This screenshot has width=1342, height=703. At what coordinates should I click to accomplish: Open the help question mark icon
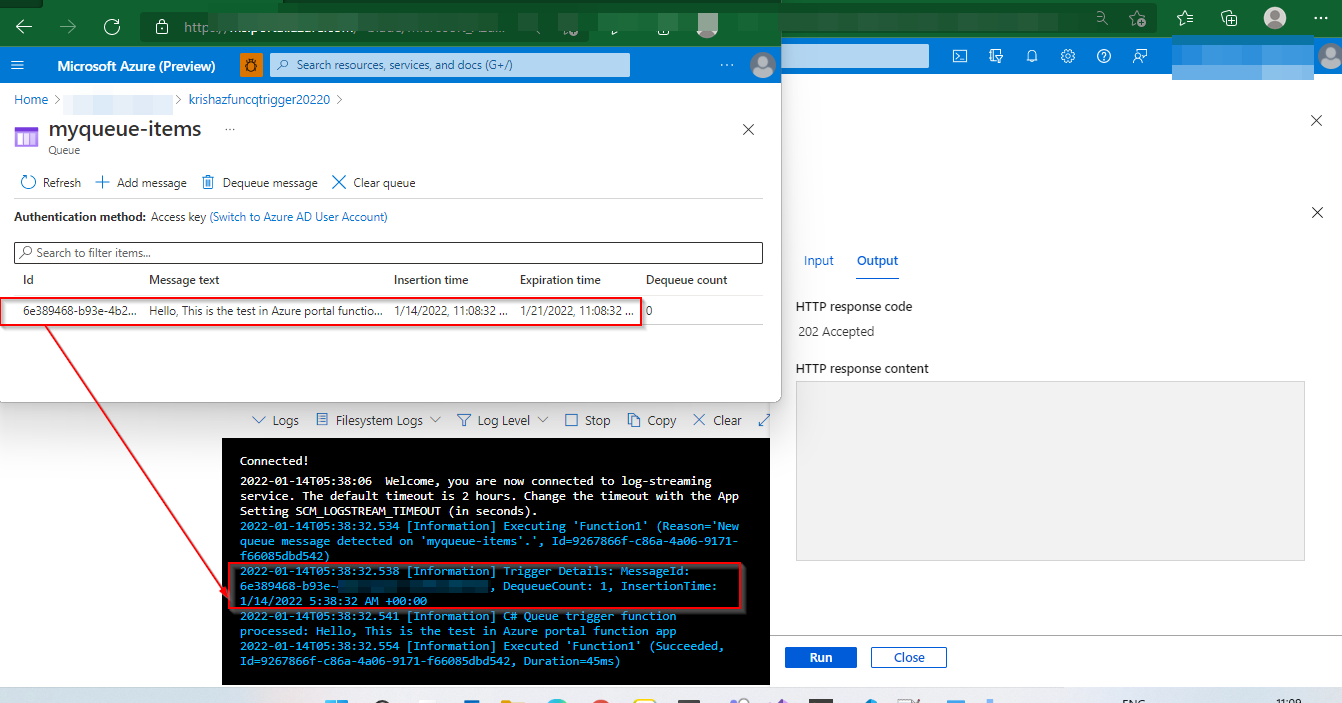1104,56
